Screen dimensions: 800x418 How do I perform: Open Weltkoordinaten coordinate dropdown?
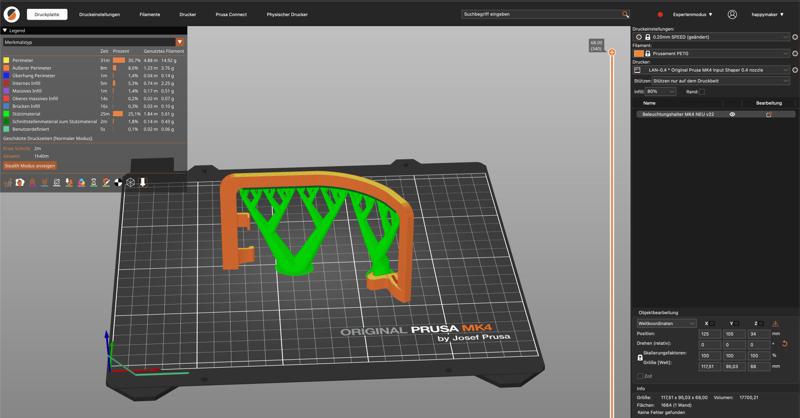tap(666, 324)
